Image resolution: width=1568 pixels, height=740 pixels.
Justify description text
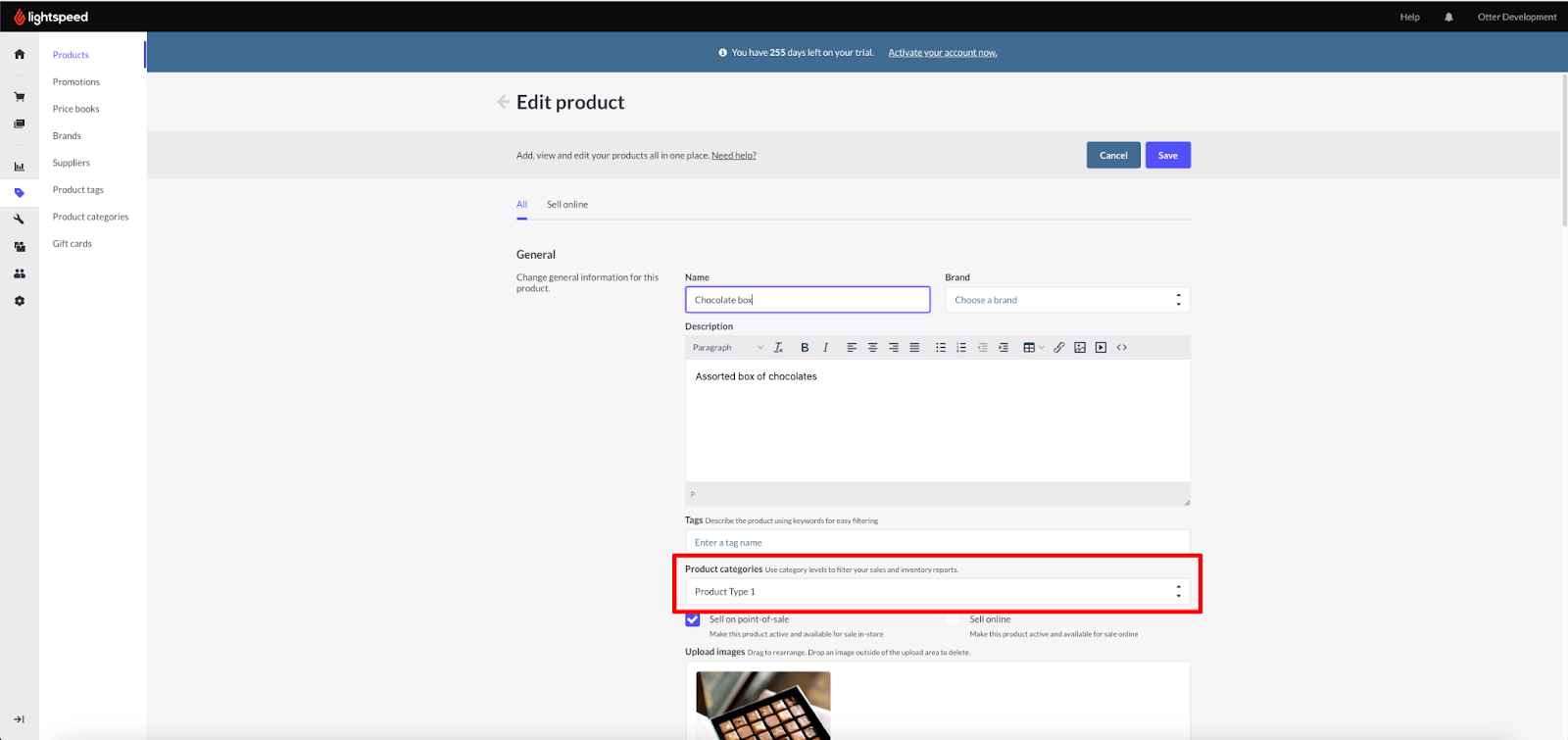[914, 347]
